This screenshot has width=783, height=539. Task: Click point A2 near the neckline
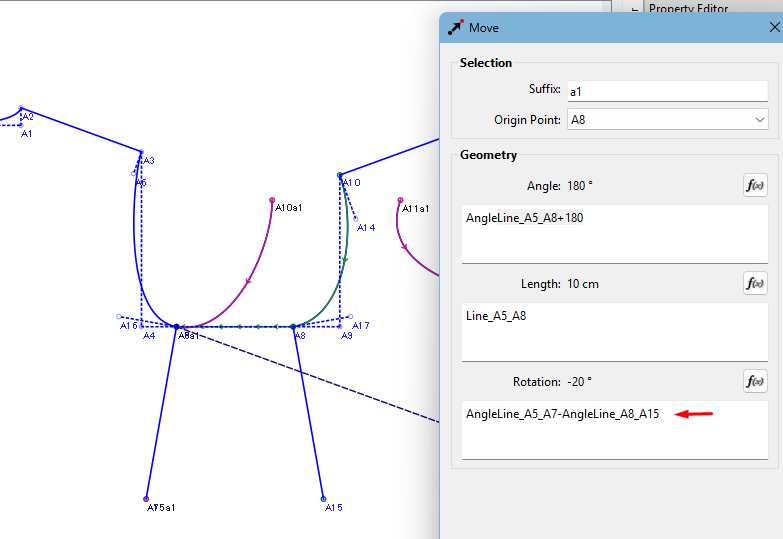coord(21,108)
